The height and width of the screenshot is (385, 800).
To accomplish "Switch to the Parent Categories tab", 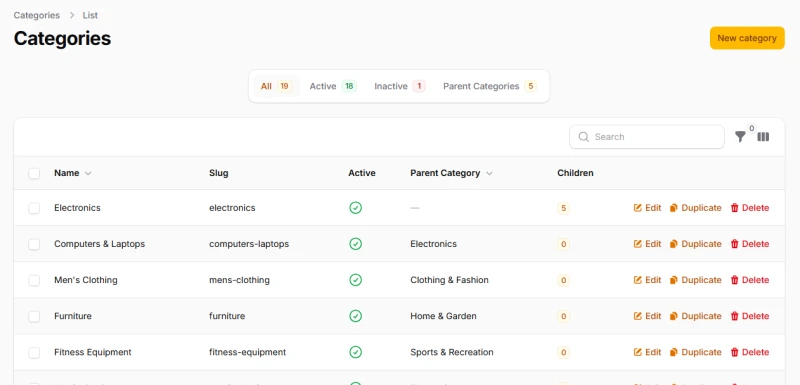I will (x=490, y=86).
